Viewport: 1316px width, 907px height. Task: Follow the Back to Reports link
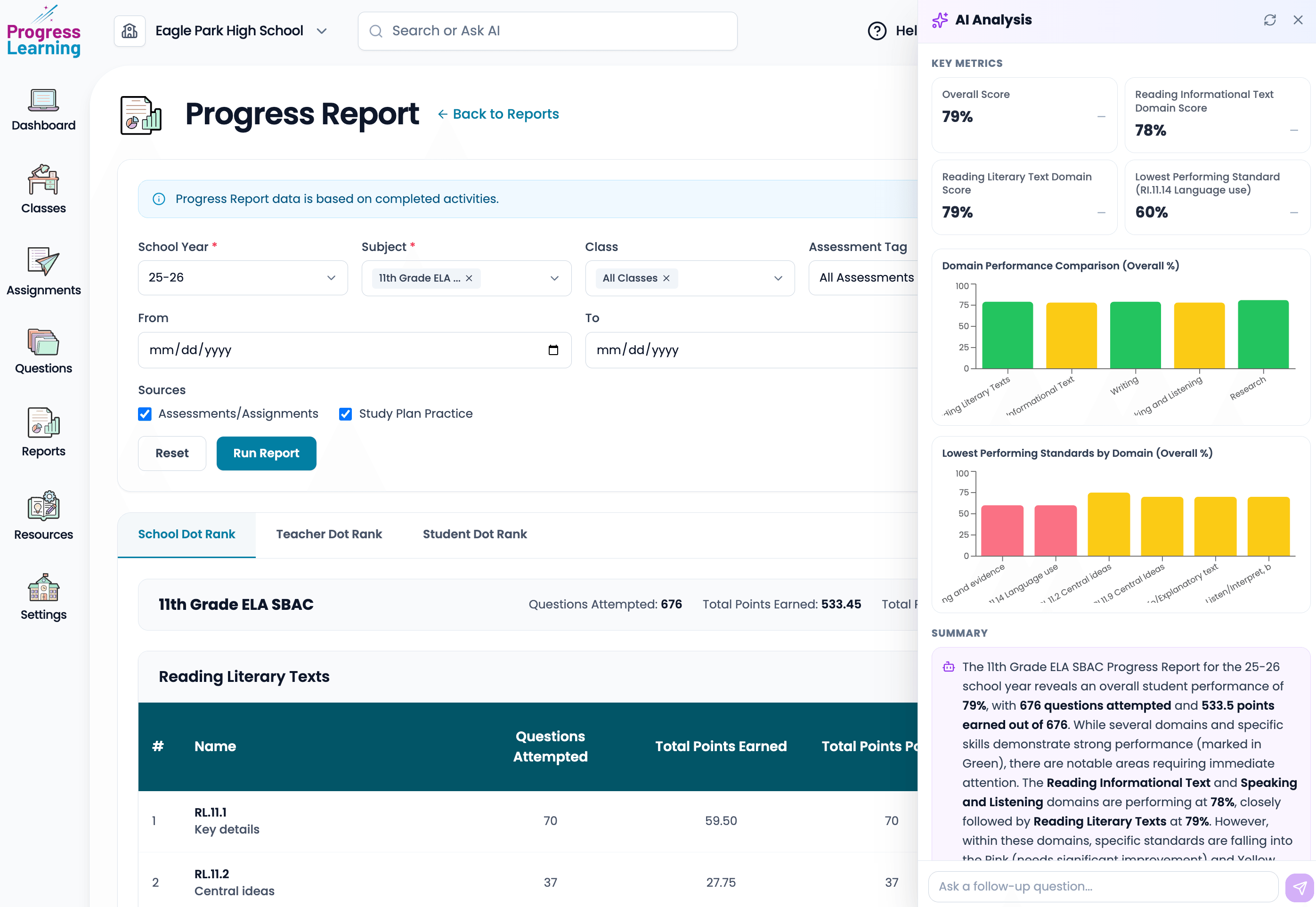click(x=498, y=113)
